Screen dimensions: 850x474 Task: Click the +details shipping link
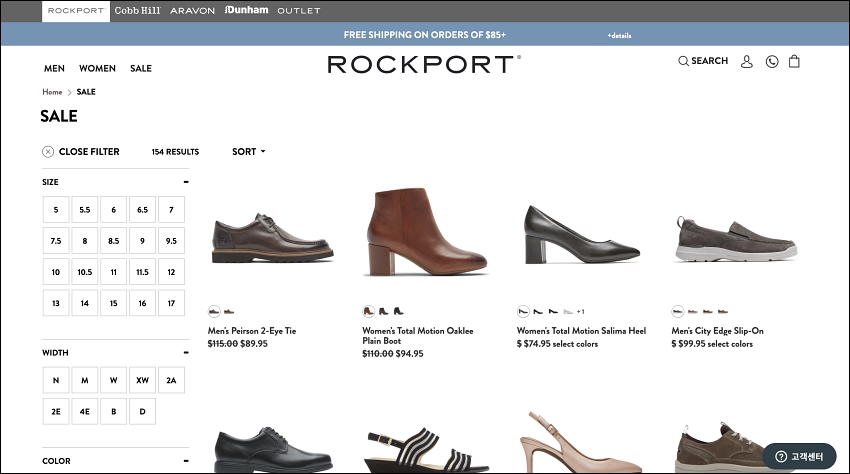click(x=619, y=36)
